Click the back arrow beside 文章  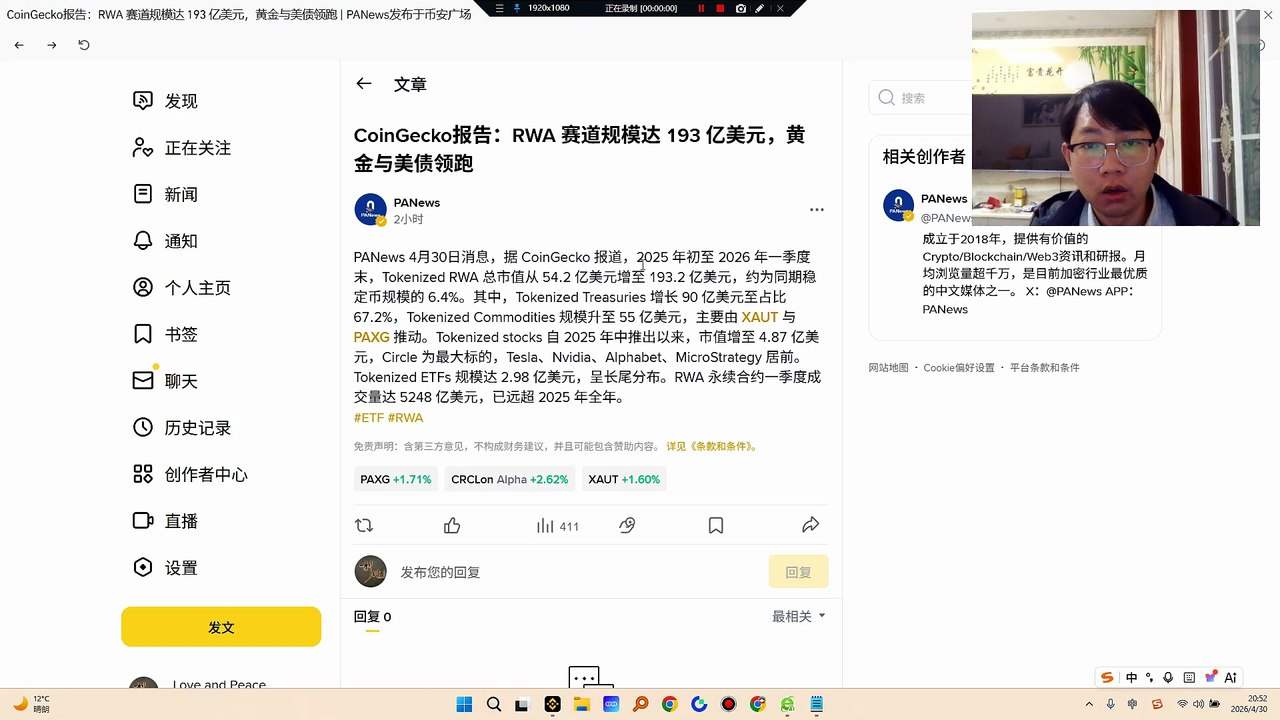364,84
